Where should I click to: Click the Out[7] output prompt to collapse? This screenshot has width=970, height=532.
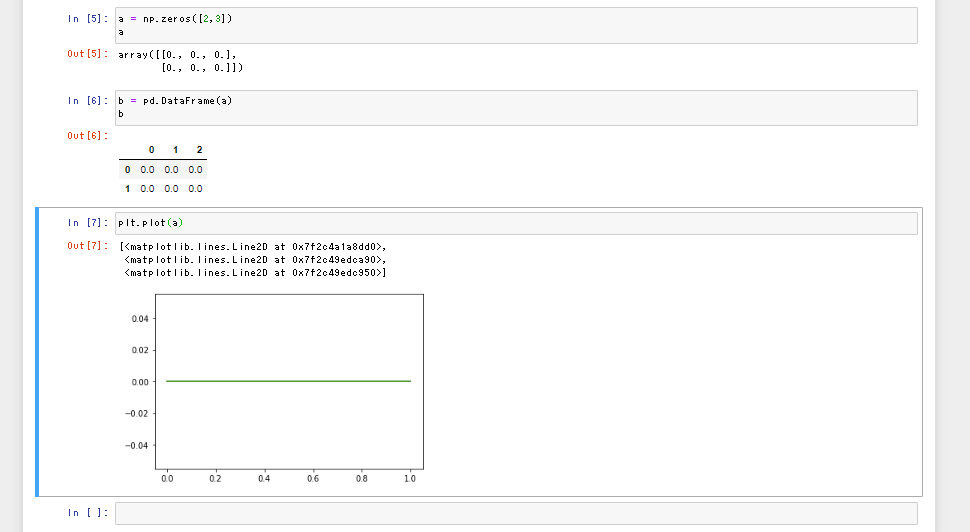click(x=88, y=246)
